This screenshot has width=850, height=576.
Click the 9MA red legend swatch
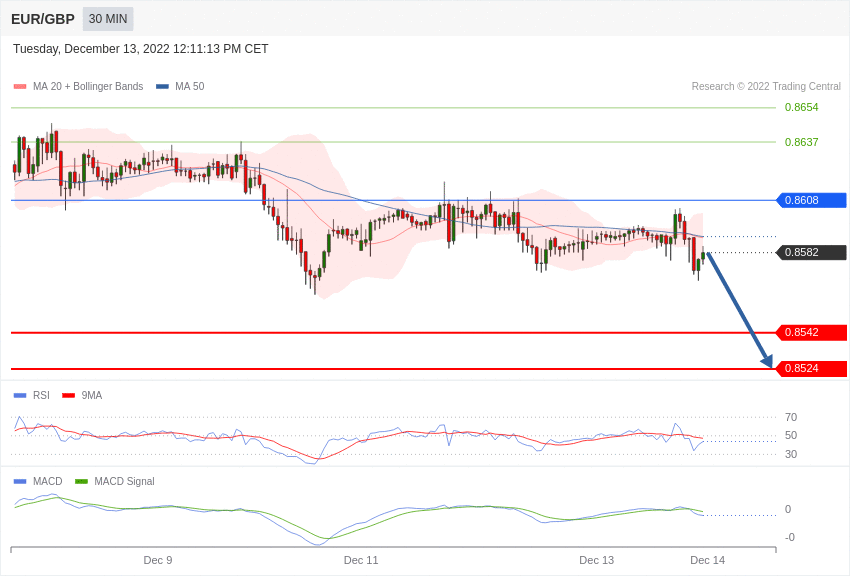(x=68, y=396)
